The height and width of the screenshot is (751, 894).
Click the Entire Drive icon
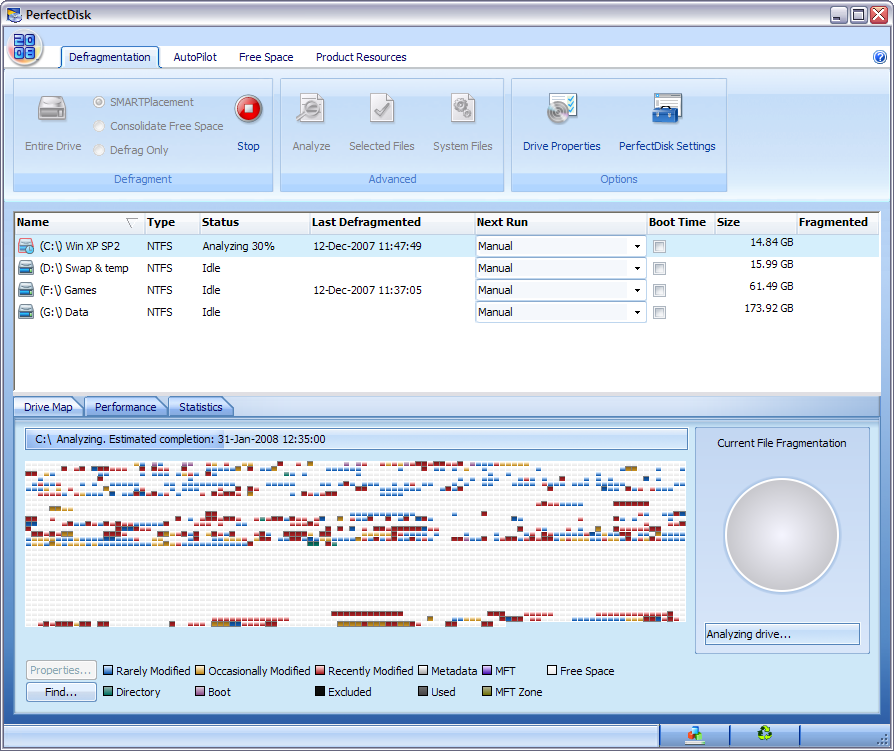coord(53,109)
